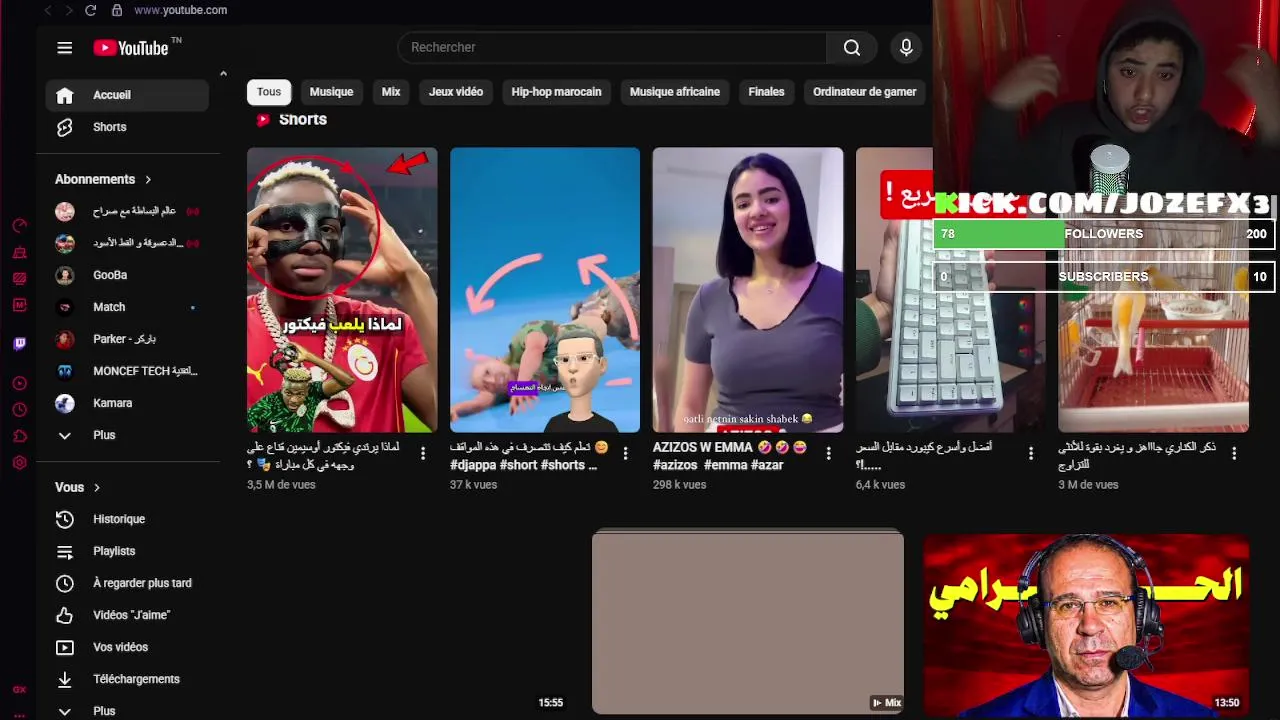The height and width of the screenshot is (720, 1280).
Task: Open more options for keyboard short
Action: [1031, 453]
